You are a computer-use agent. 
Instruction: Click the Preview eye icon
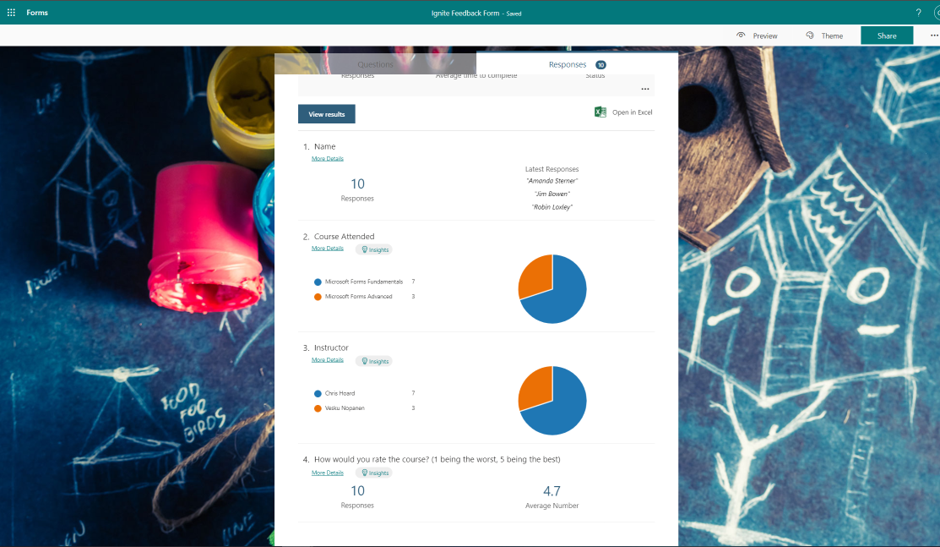(x=741, y=35)
